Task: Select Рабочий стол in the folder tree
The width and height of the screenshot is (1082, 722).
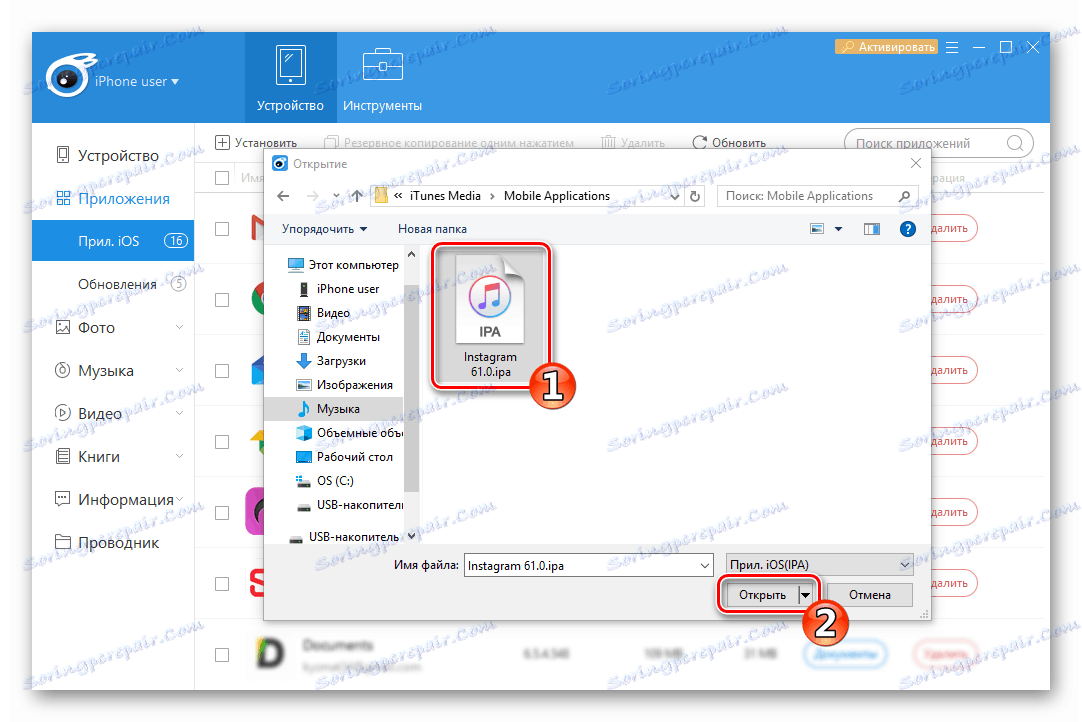Action: coord(345,457)
